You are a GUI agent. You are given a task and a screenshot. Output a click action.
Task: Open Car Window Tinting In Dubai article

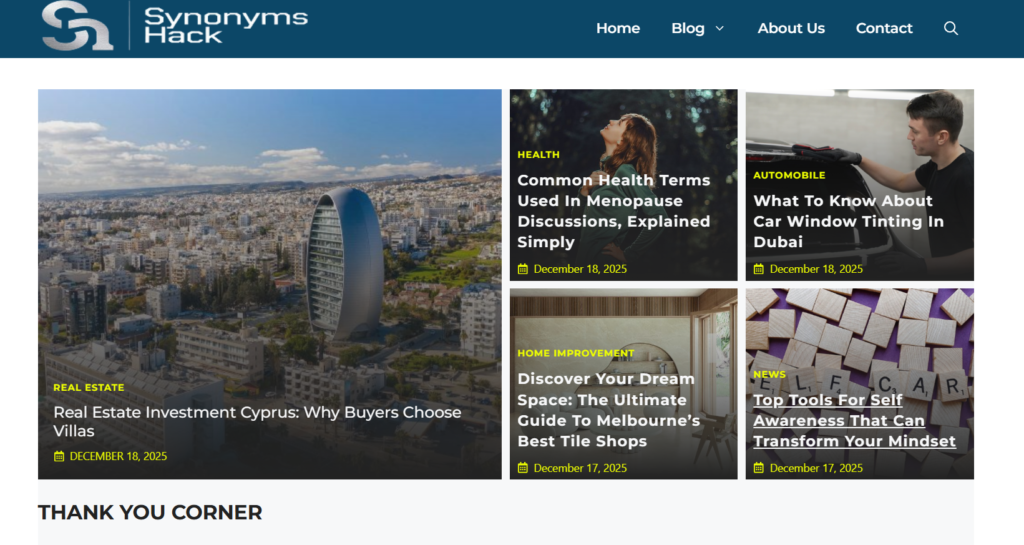tap(848, 221)
